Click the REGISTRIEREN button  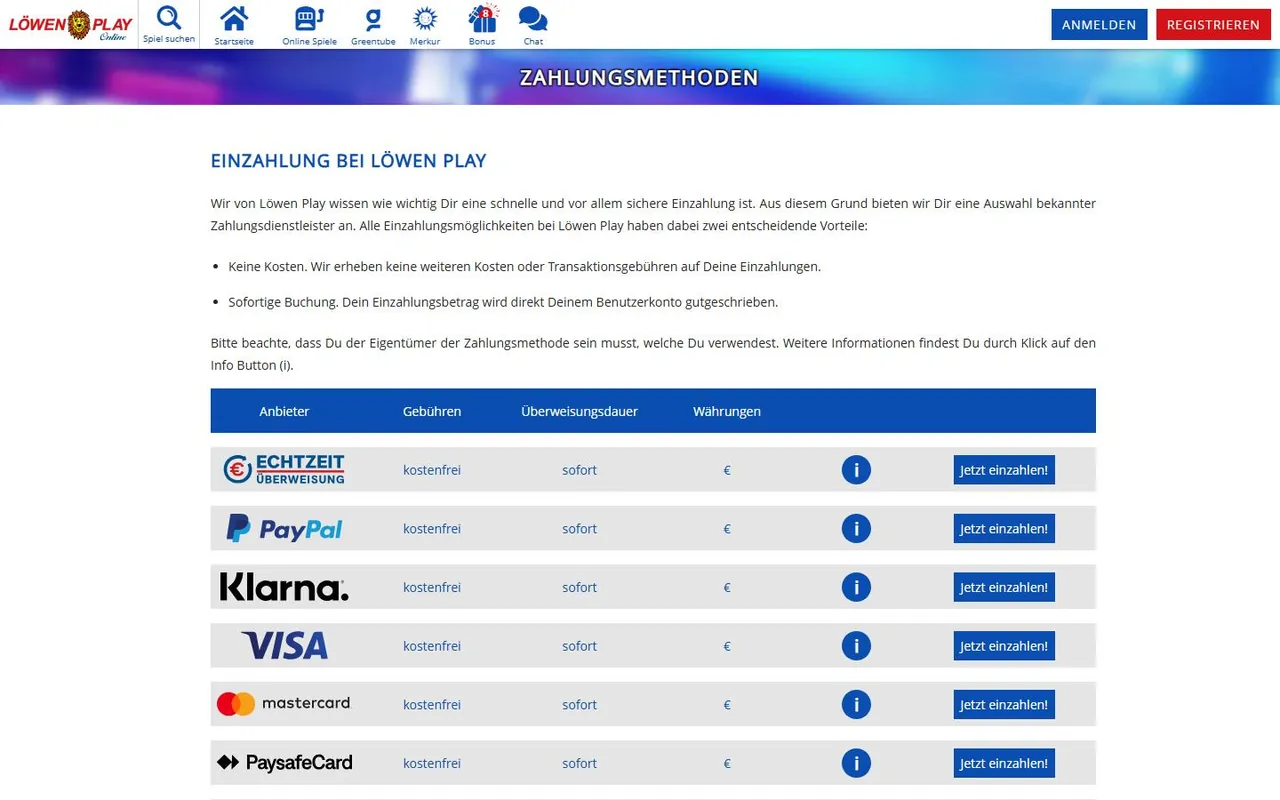coord(1213,25)
